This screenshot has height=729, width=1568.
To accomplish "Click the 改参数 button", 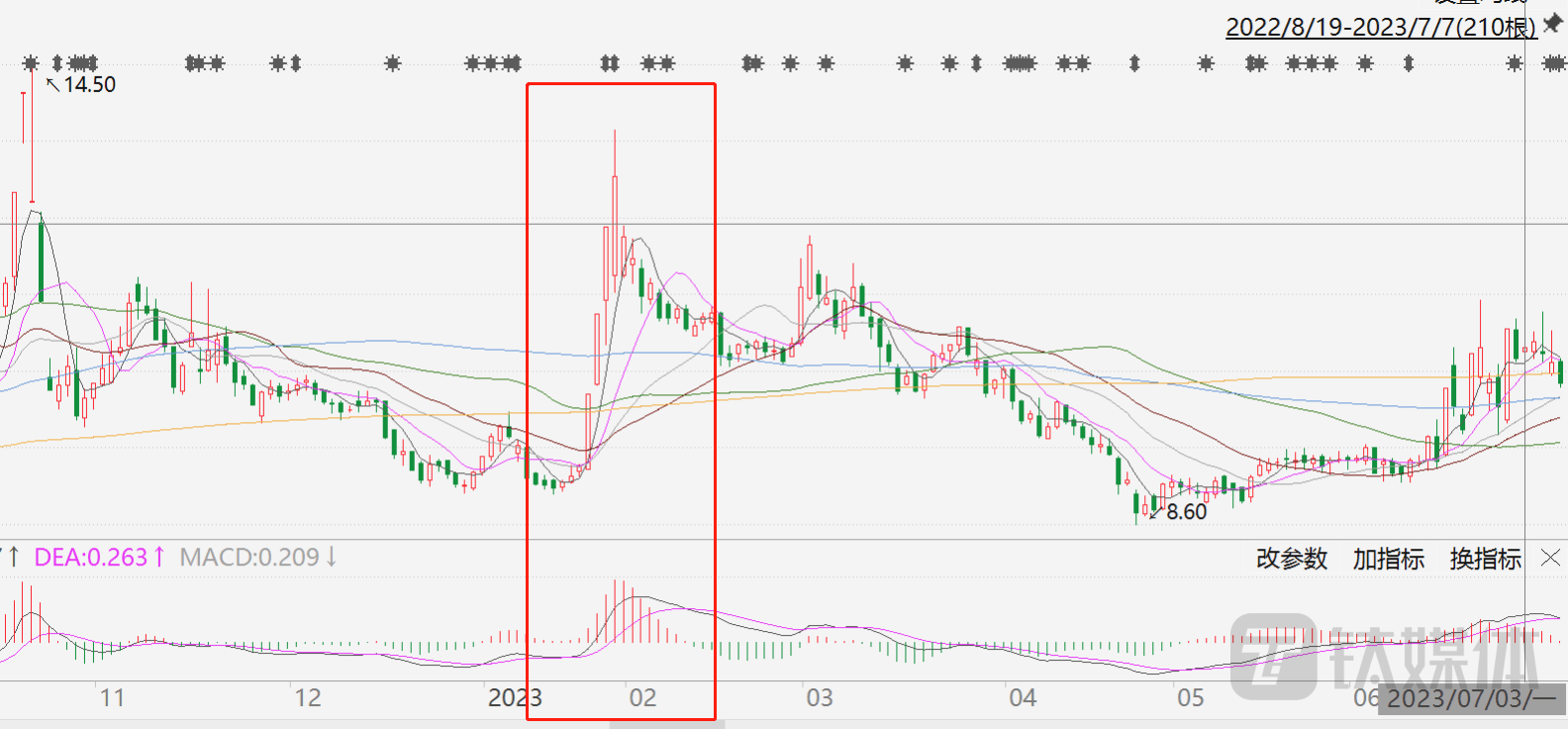I will 1291,559.
